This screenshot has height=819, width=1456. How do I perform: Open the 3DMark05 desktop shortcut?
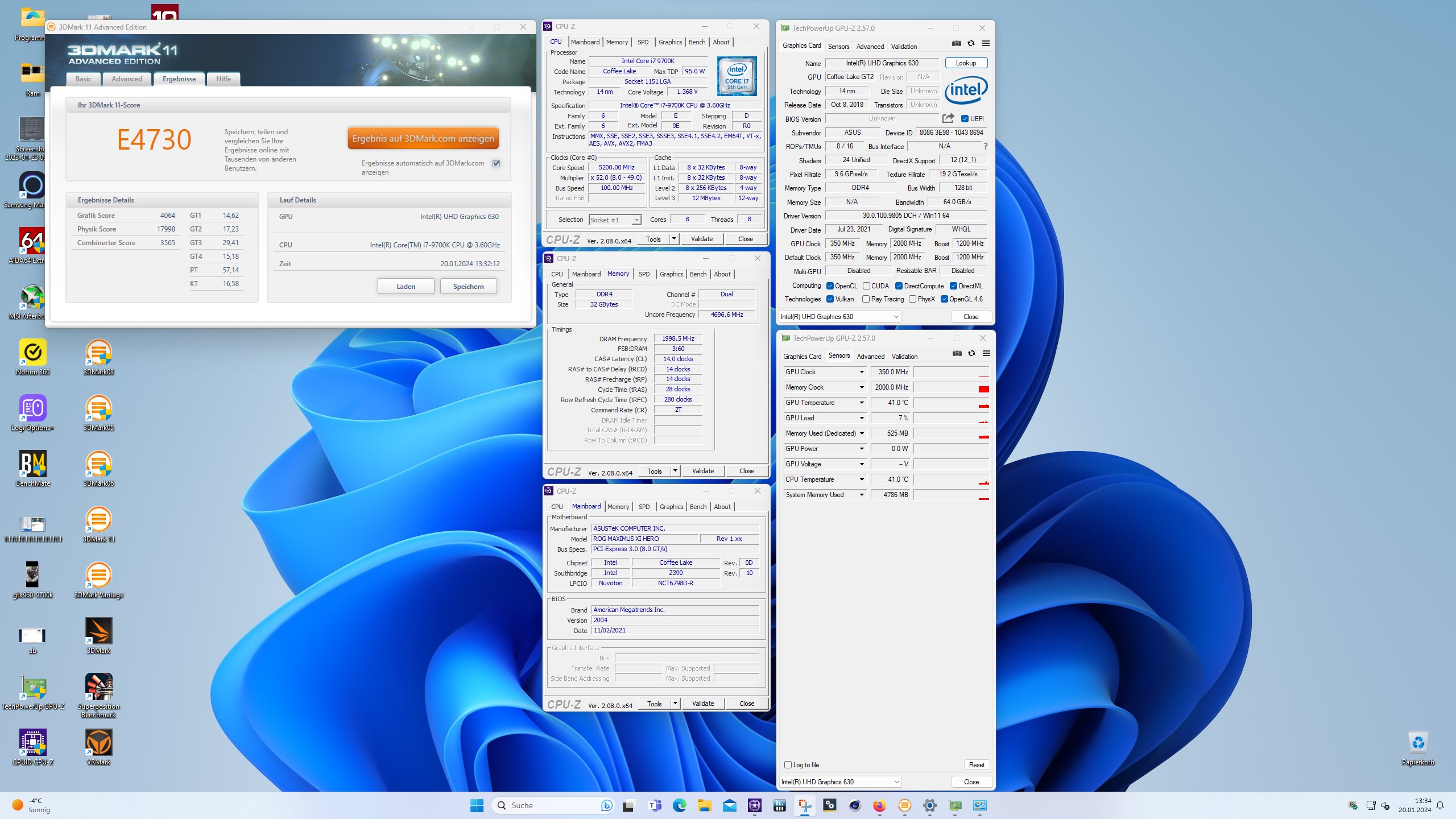[x=98, y=412]
